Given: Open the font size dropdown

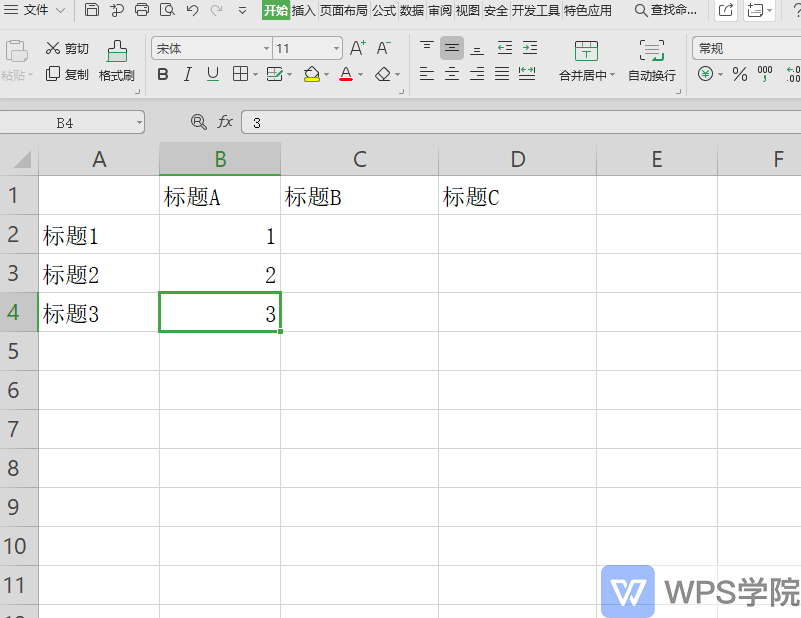Looking at the screenshot, I should click(336, 49).
